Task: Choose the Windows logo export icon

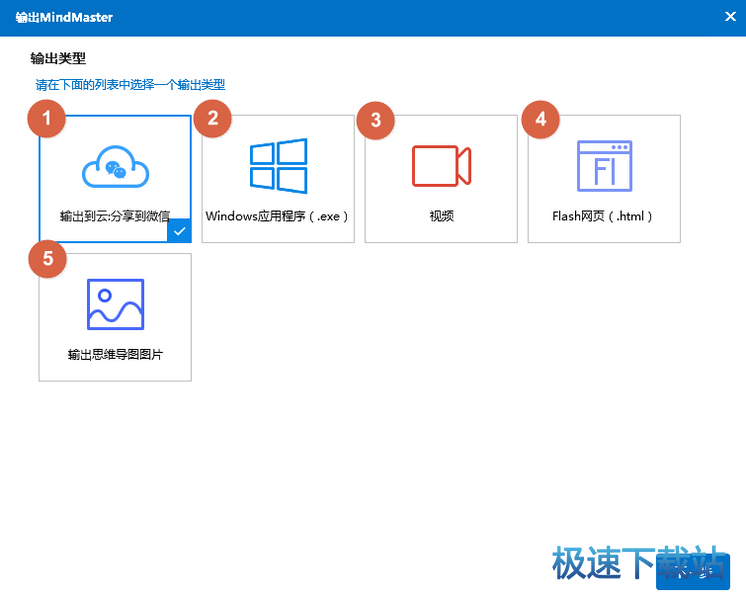Action: tap(279, 166)
